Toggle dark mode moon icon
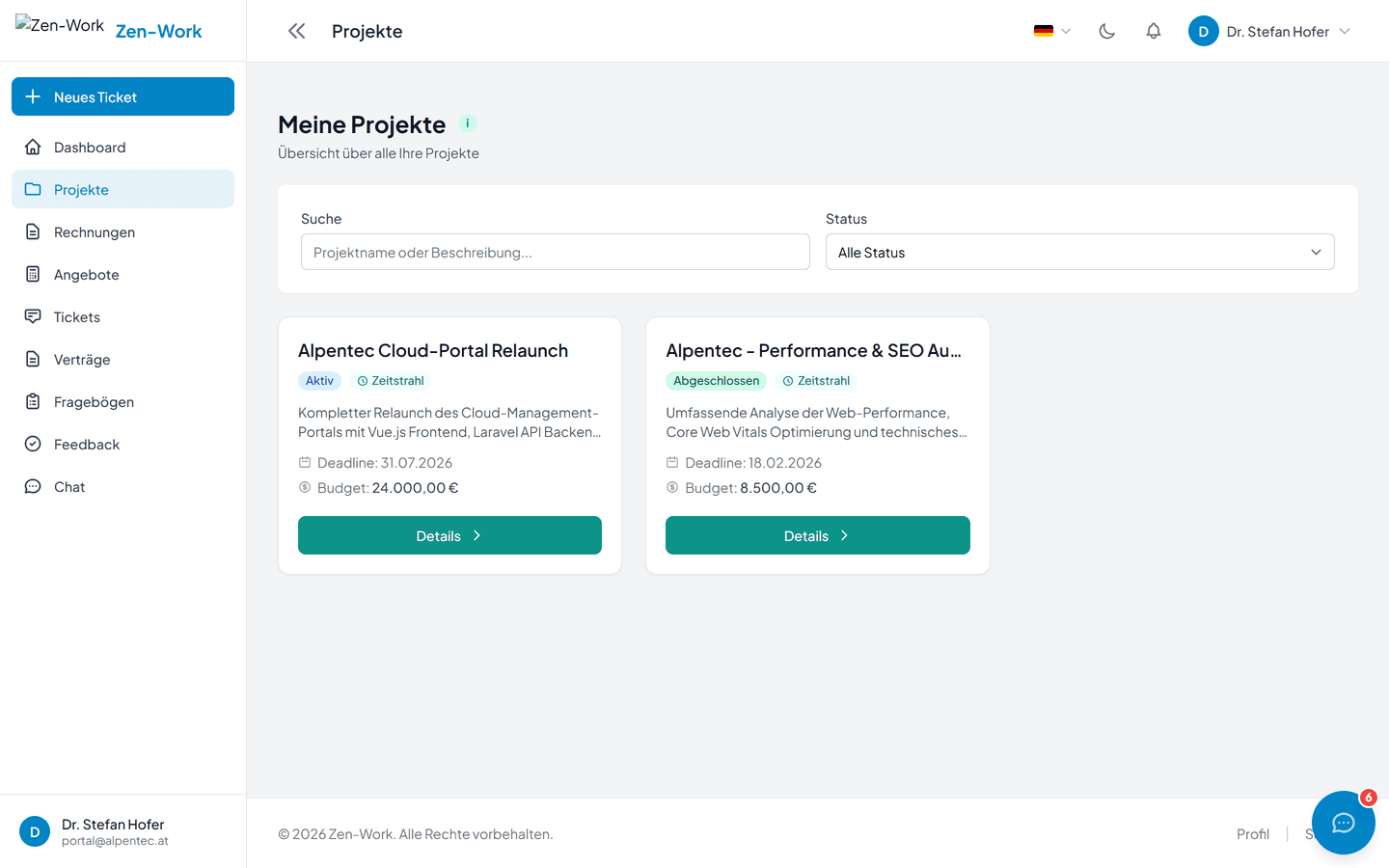Image resolution: width=1389 pixels, height=868 pixels. click(1106, 31)
